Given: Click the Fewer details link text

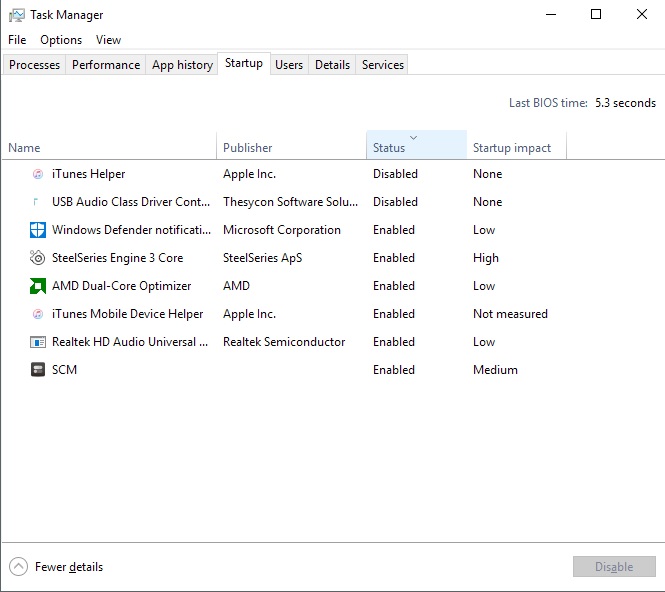Looking at the screenshot, I should click(x=69, y=567).
